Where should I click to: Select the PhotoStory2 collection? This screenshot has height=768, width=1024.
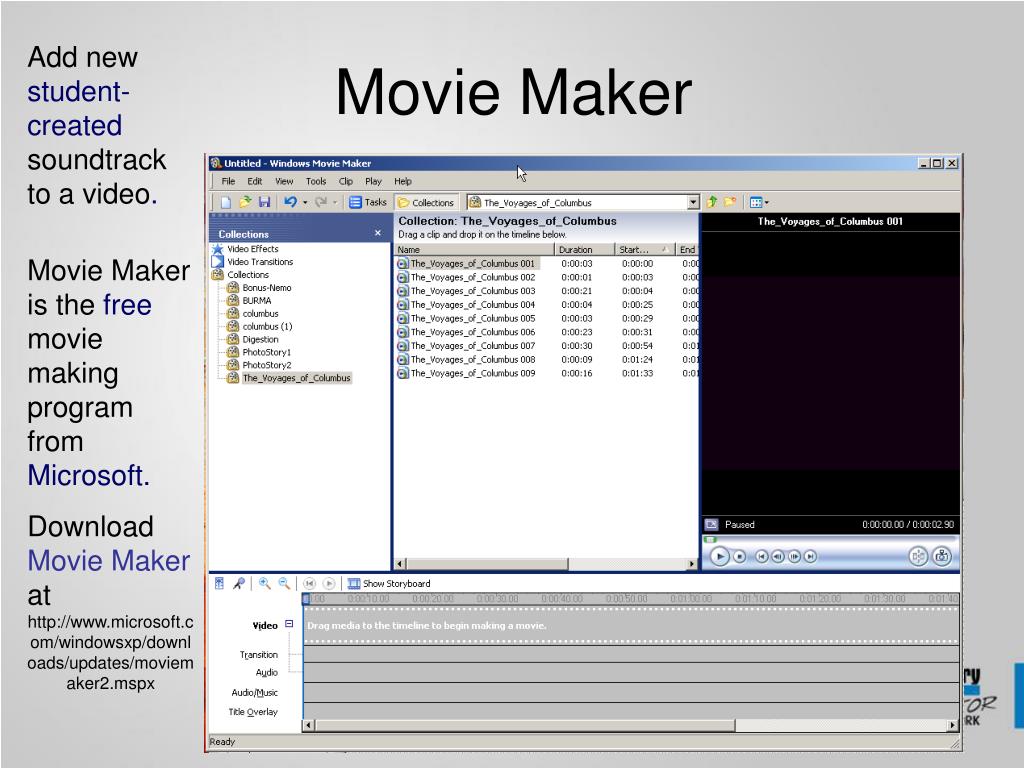pos(266,365)
